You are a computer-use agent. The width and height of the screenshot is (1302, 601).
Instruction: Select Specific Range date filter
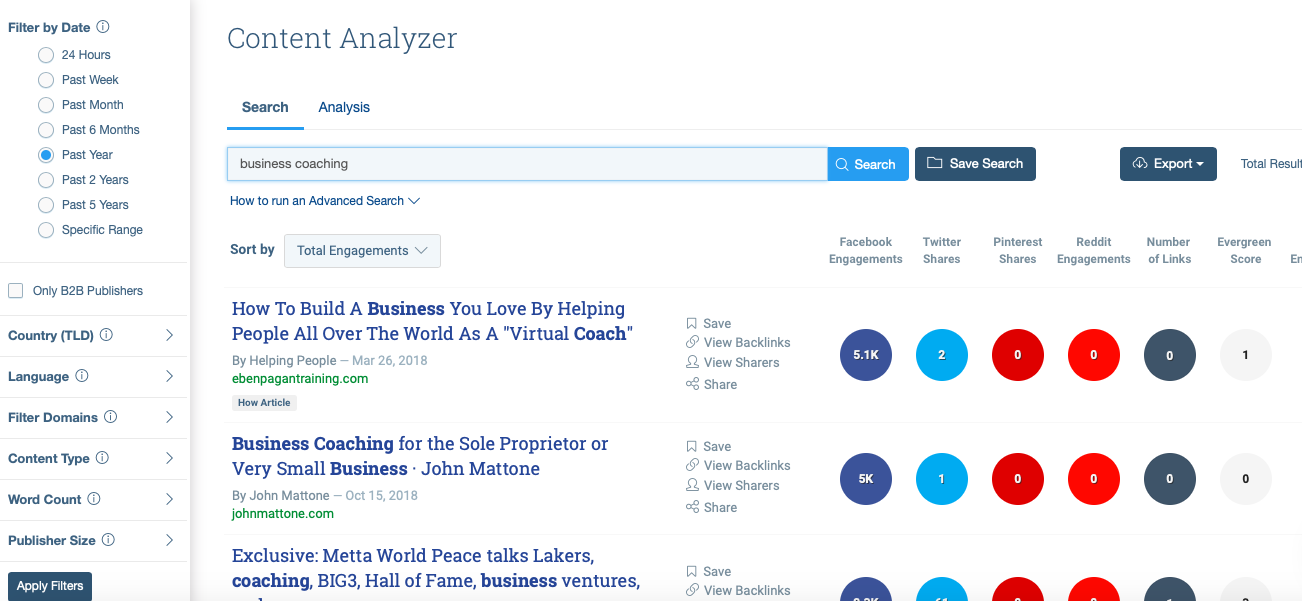point(46,230)
